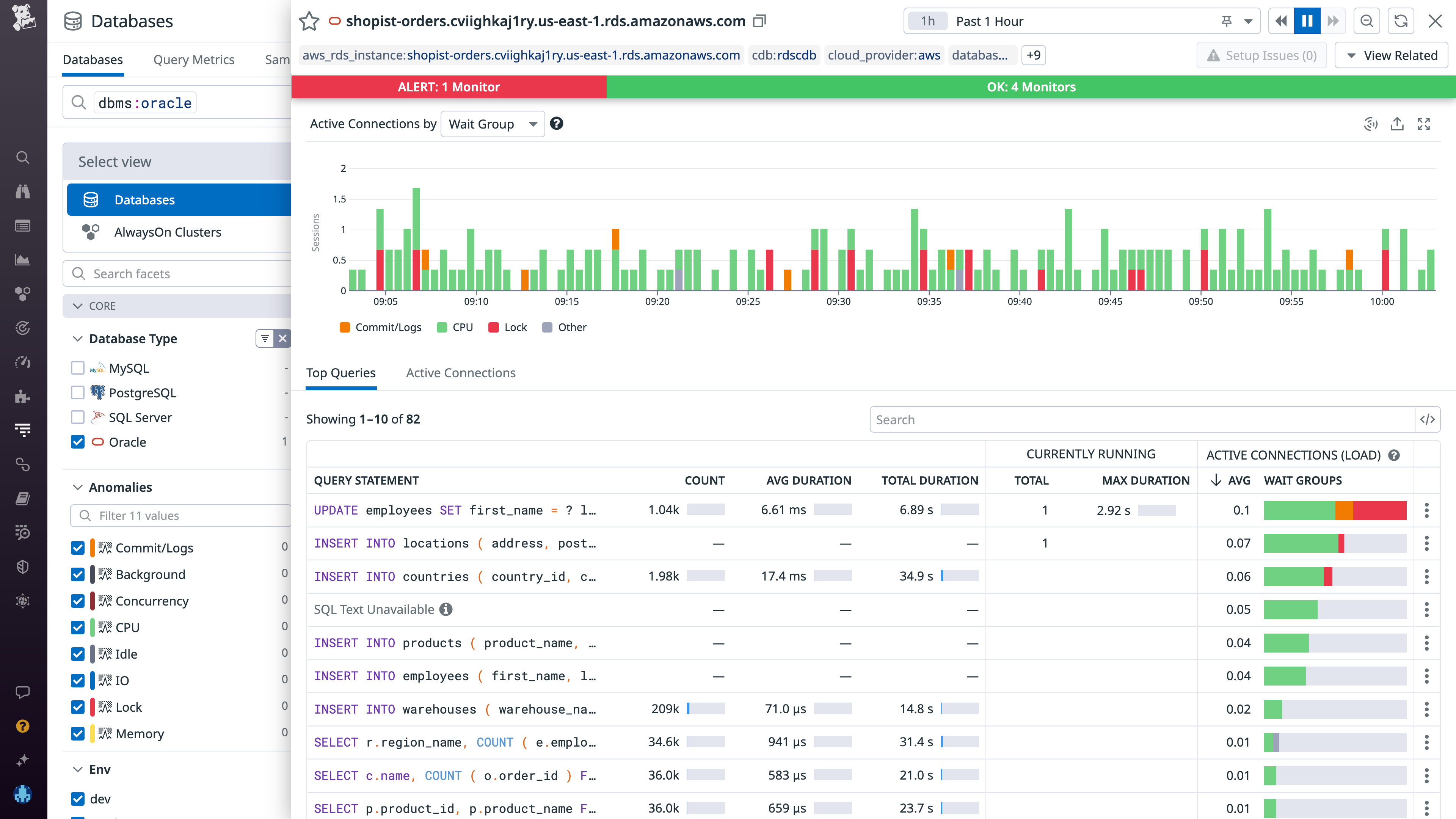Select the puzzle-piece Integrations icon in sidebar
The height and width of the screenshot is (819, 1456).
click(x=23, y=397)
